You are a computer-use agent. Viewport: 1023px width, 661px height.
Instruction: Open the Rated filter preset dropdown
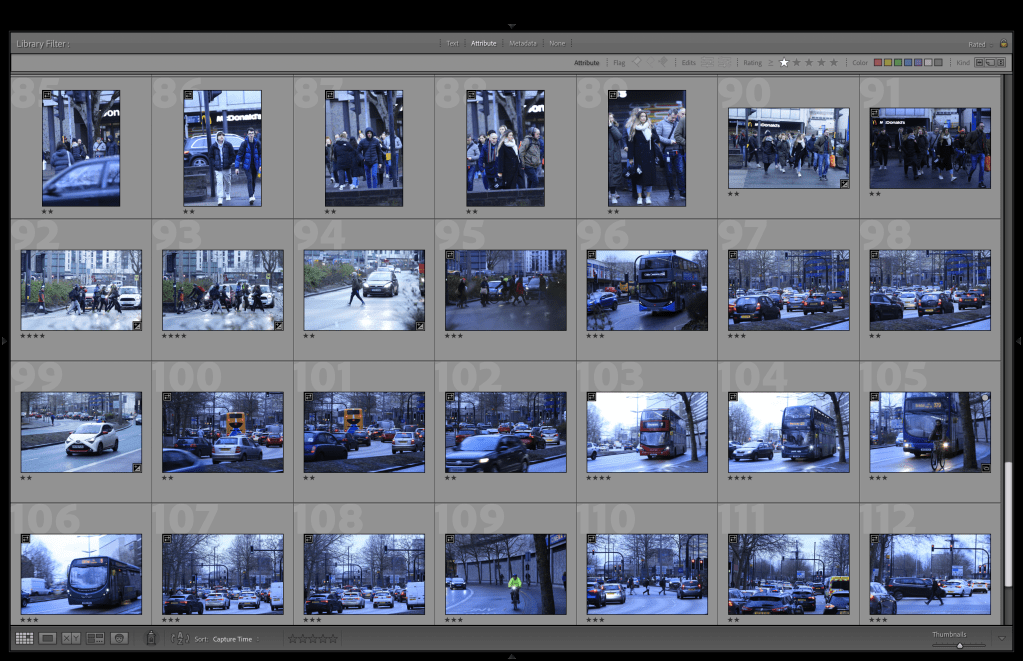(x=976, y=44)
